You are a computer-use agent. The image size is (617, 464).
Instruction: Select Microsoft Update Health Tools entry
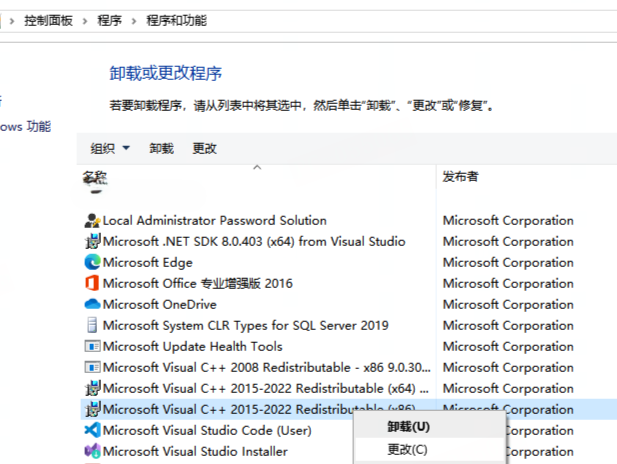192,346
